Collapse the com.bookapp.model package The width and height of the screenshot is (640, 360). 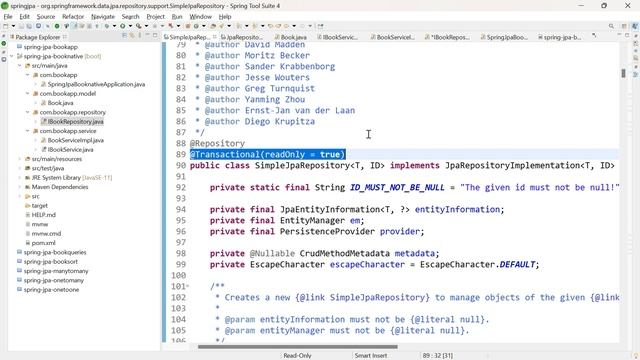(x=27, y=93)
